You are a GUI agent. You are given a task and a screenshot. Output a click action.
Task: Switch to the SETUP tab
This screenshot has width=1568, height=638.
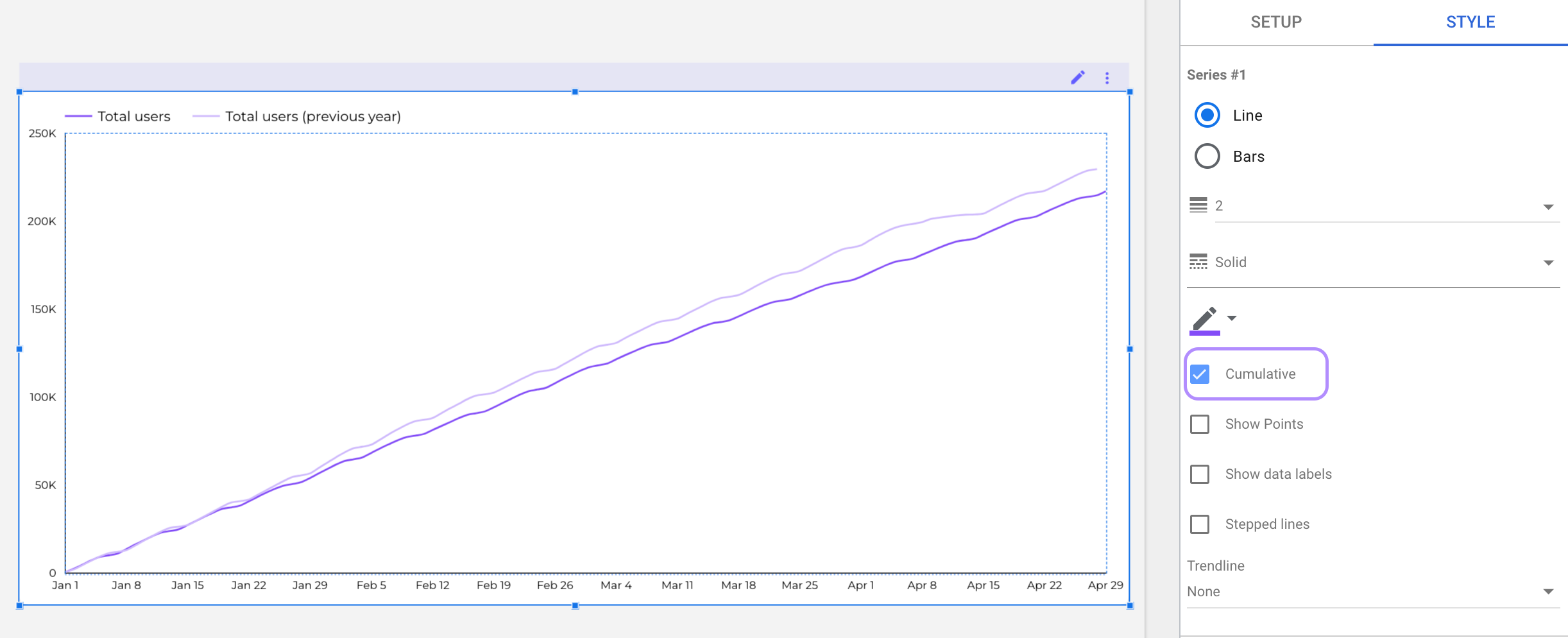pyautogui.click(x=1276, y=22)
